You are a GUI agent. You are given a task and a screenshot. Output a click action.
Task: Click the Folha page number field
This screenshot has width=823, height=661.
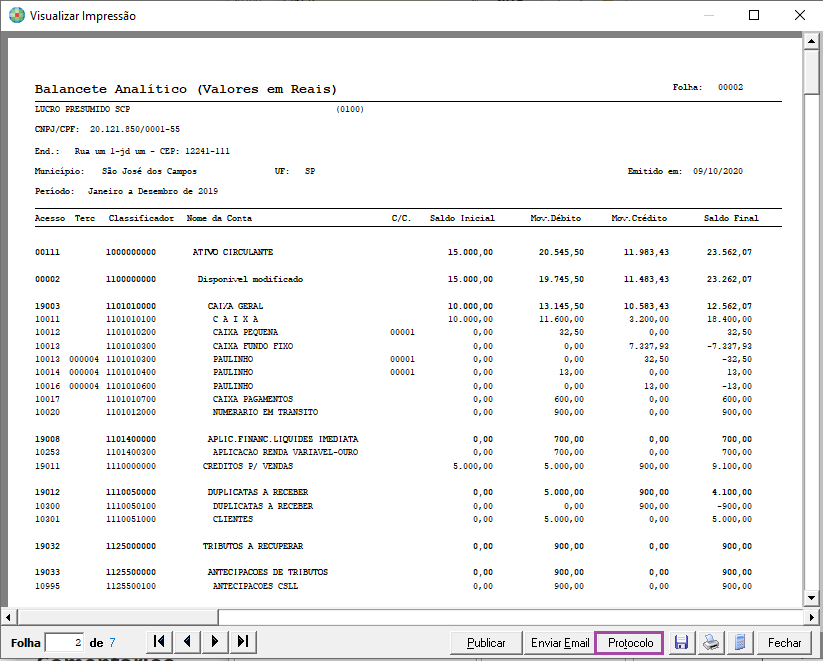point(64,643)
